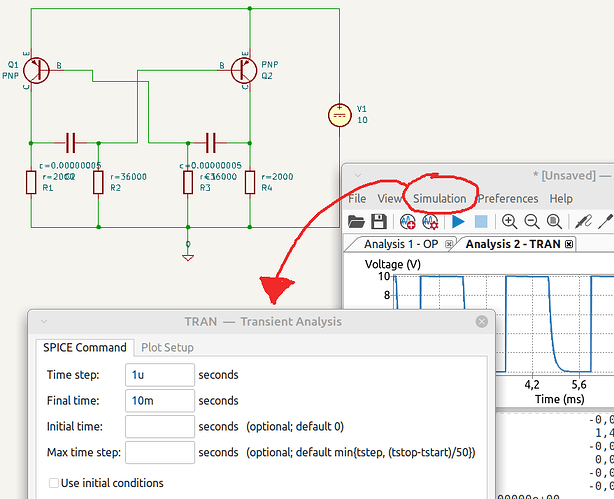
Task: Switch to the Analysis 1 - OP tab
Action: coord(401,244)
